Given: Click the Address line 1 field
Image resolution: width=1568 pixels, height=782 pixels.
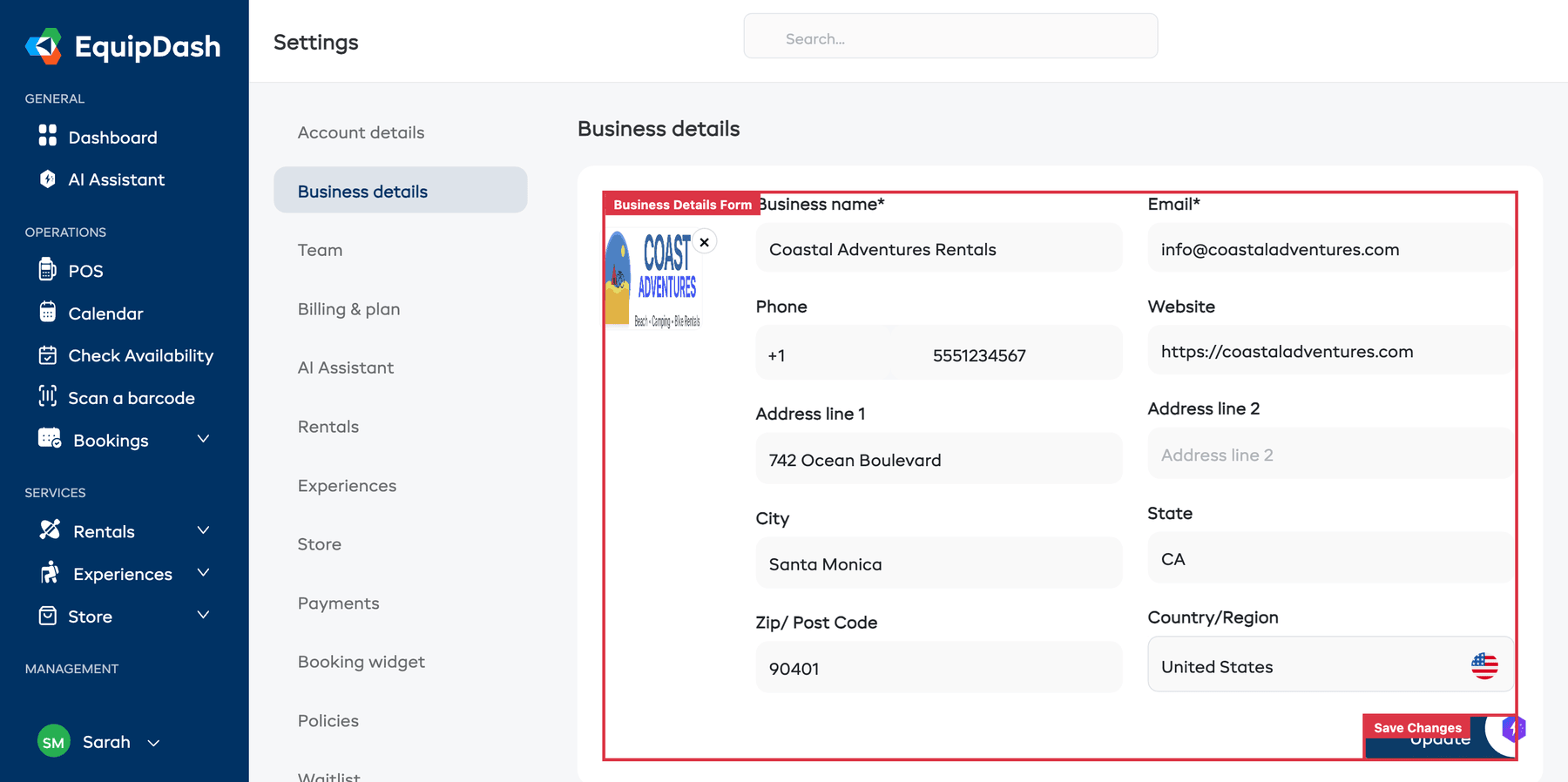Looking at the screenshot, I should click(939, 459).
